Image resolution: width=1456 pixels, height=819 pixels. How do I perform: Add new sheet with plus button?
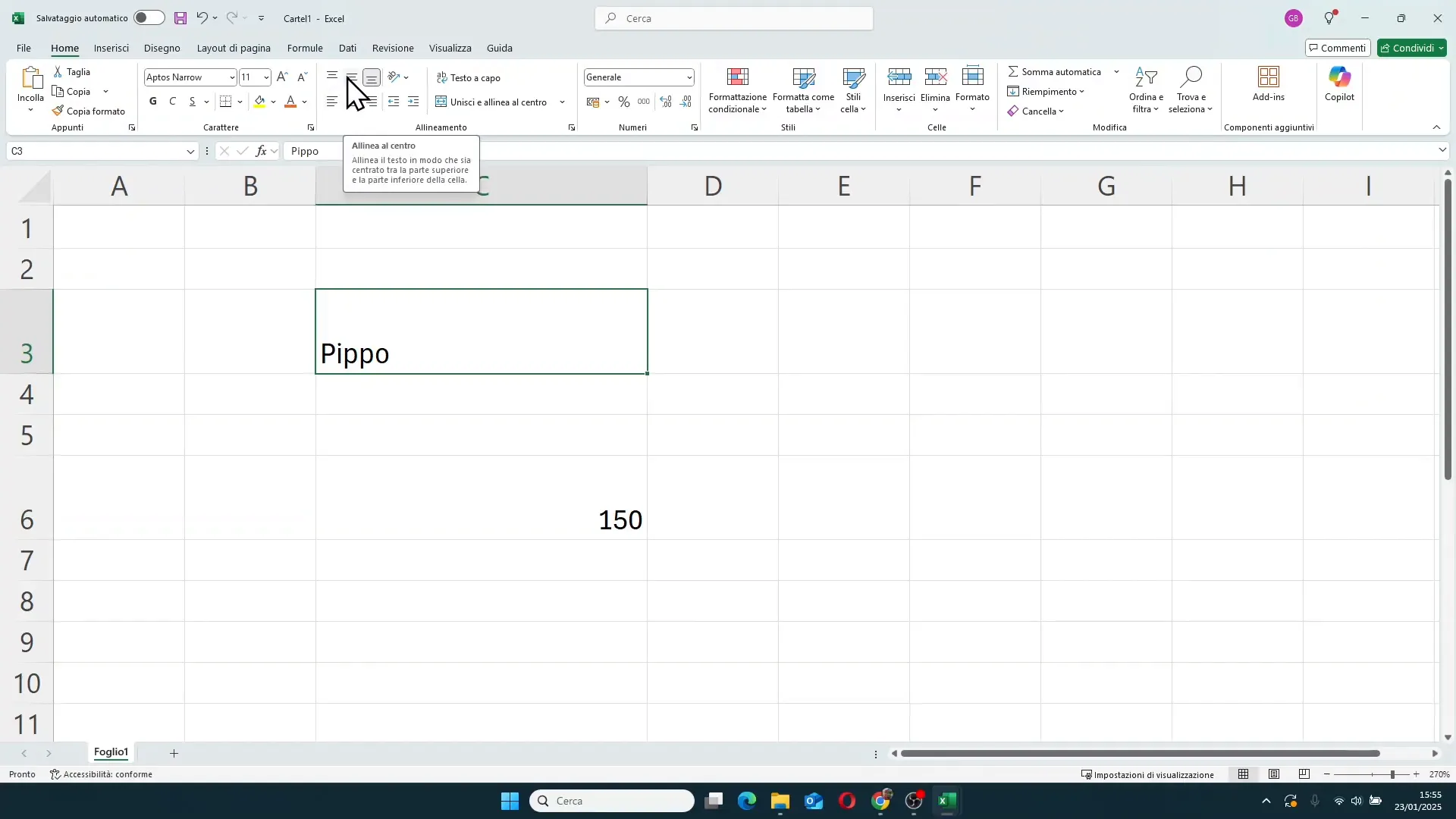coord(174,753)
